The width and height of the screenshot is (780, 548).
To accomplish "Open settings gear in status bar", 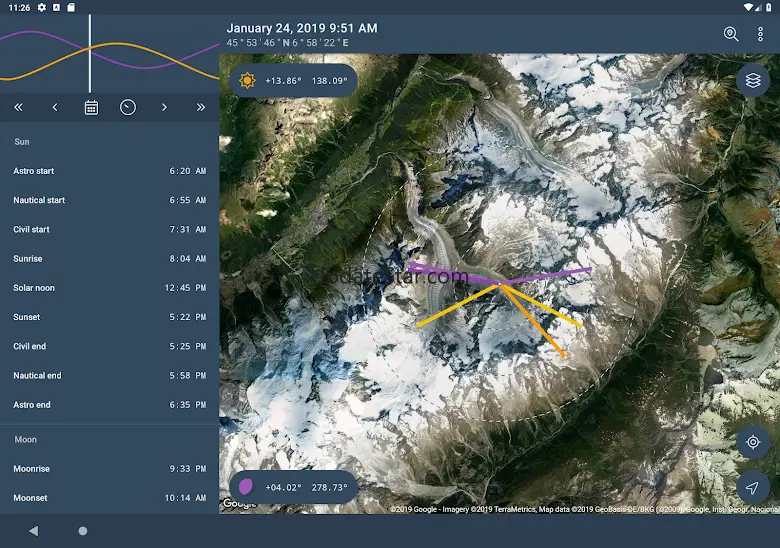I will click(42, 7).
